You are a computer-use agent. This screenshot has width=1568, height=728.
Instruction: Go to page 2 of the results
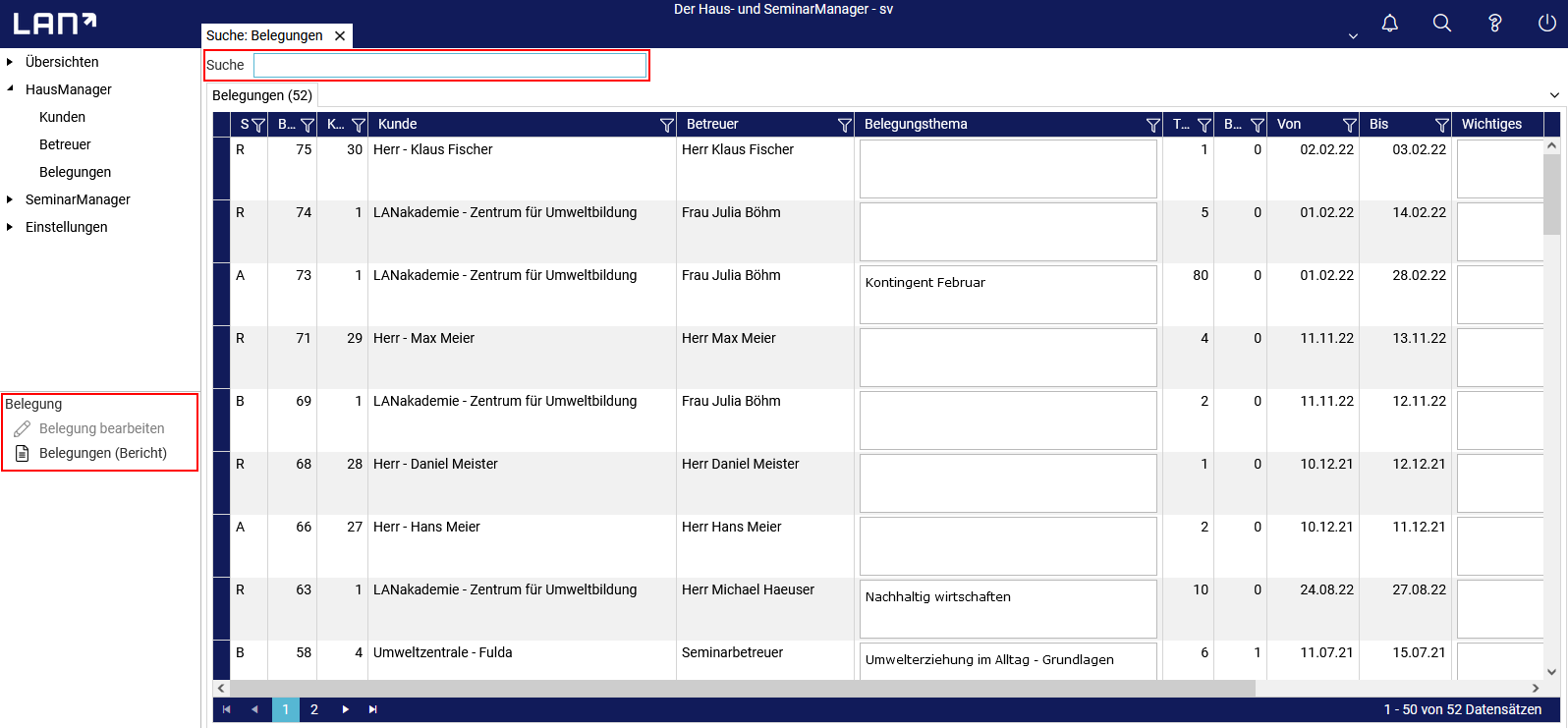pos(314,709)
